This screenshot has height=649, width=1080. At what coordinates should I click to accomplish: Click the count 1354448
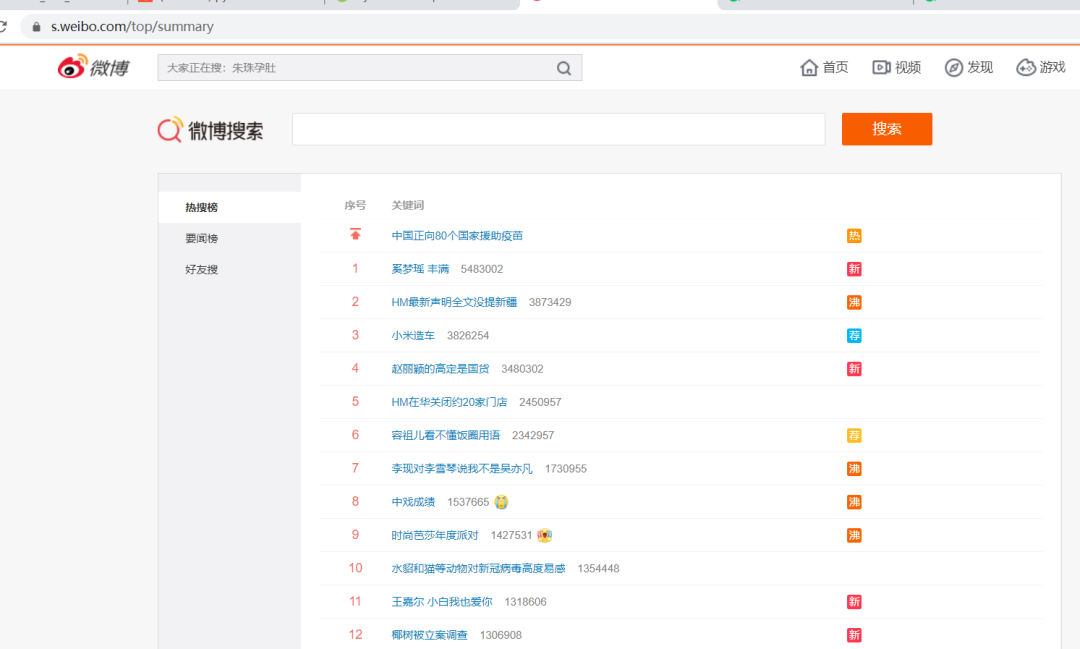pos(598,568)
